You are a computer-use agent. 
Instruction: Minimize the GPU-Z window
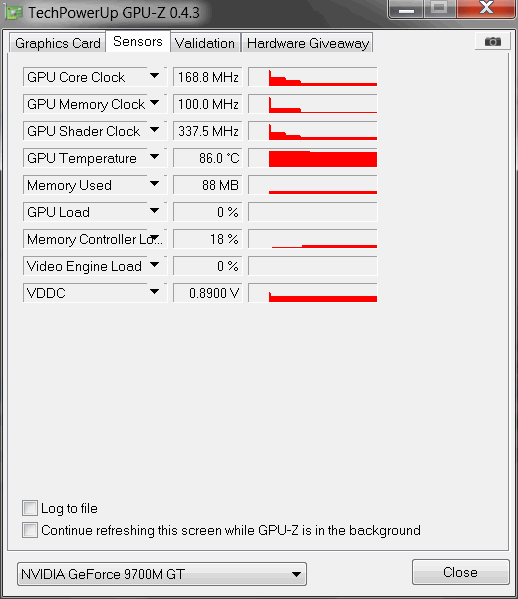tap(406, 9)
